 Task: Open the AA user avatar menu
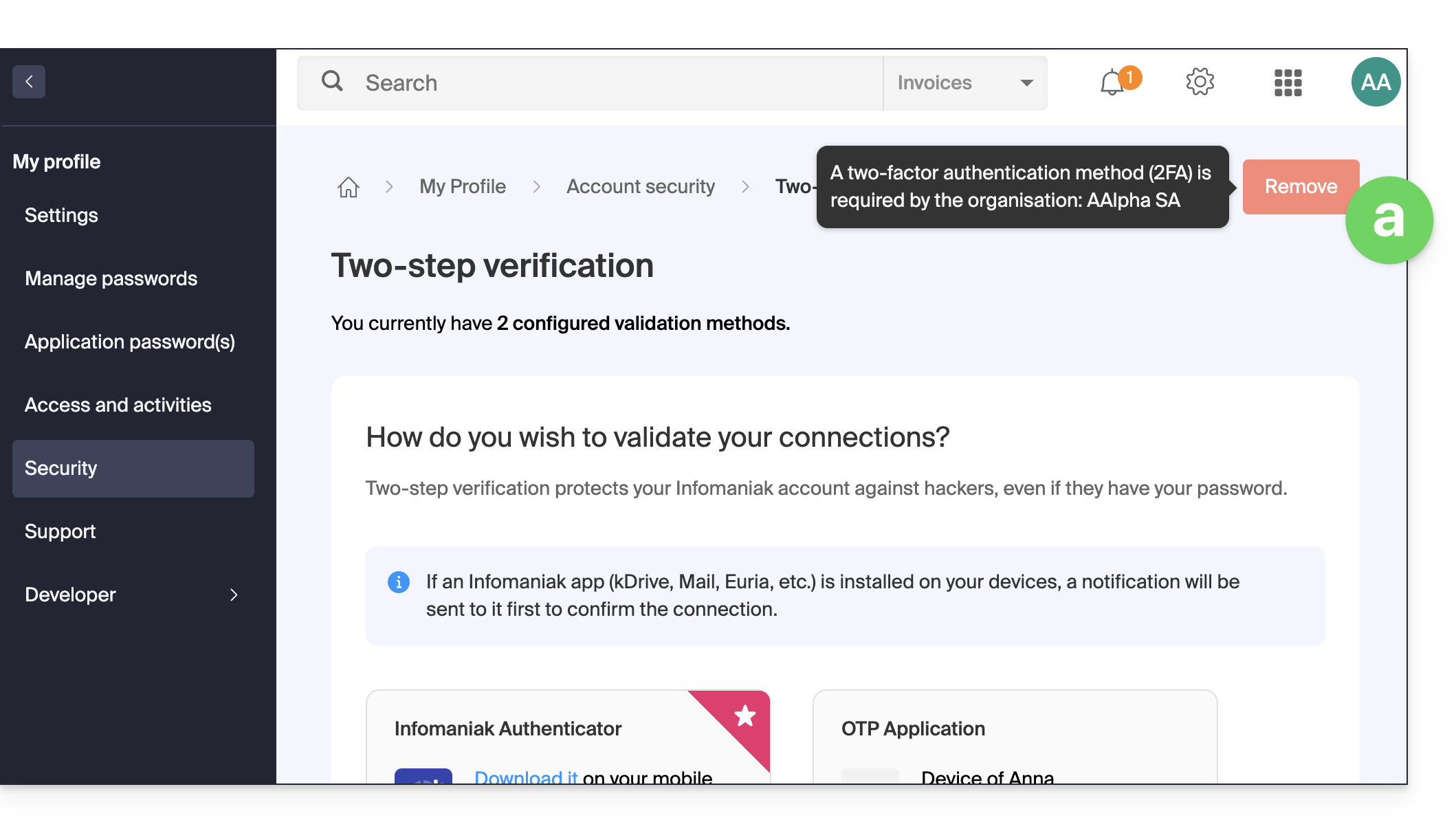click(1376, 82)
